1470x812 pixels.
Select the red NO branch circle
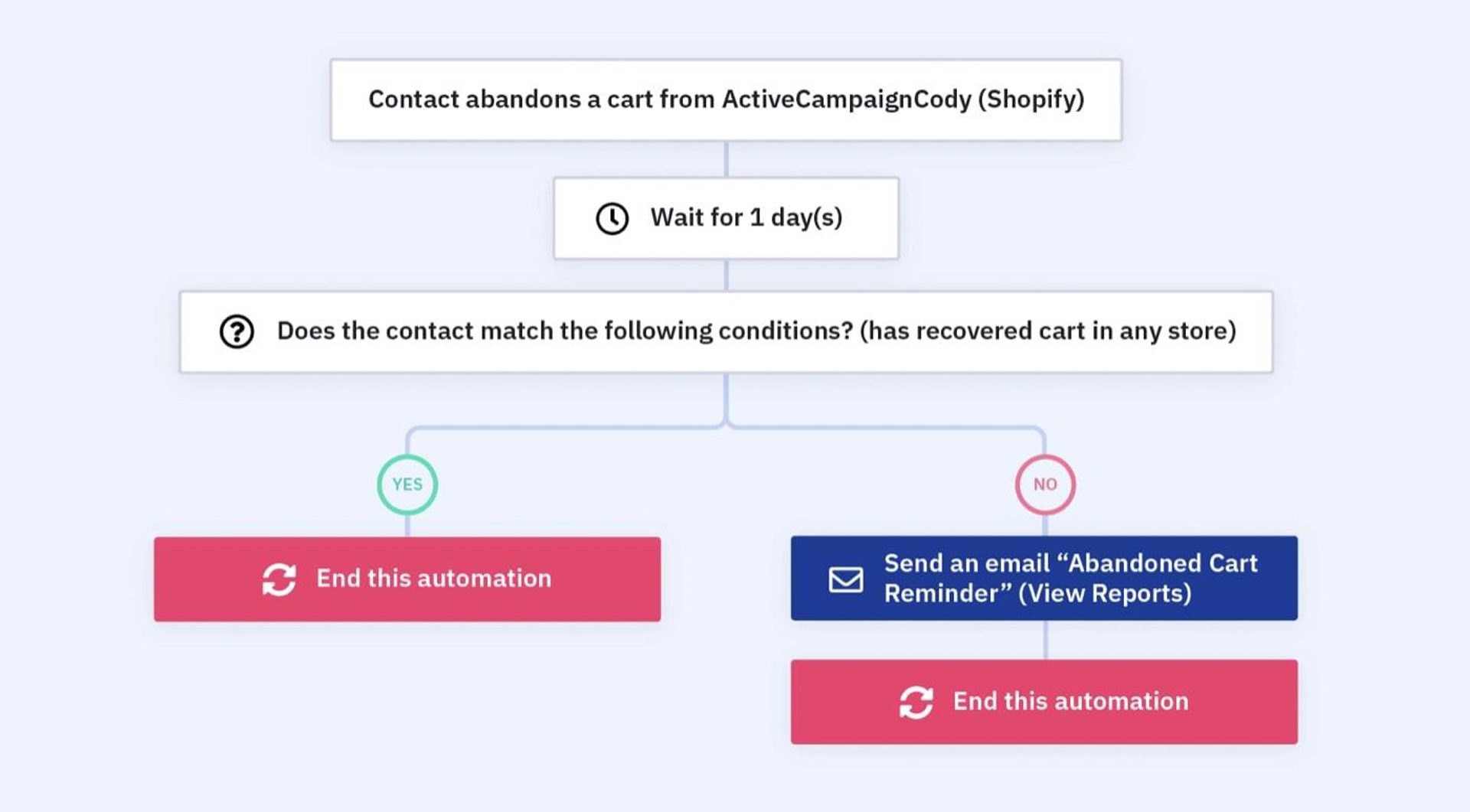[1045, 484]
